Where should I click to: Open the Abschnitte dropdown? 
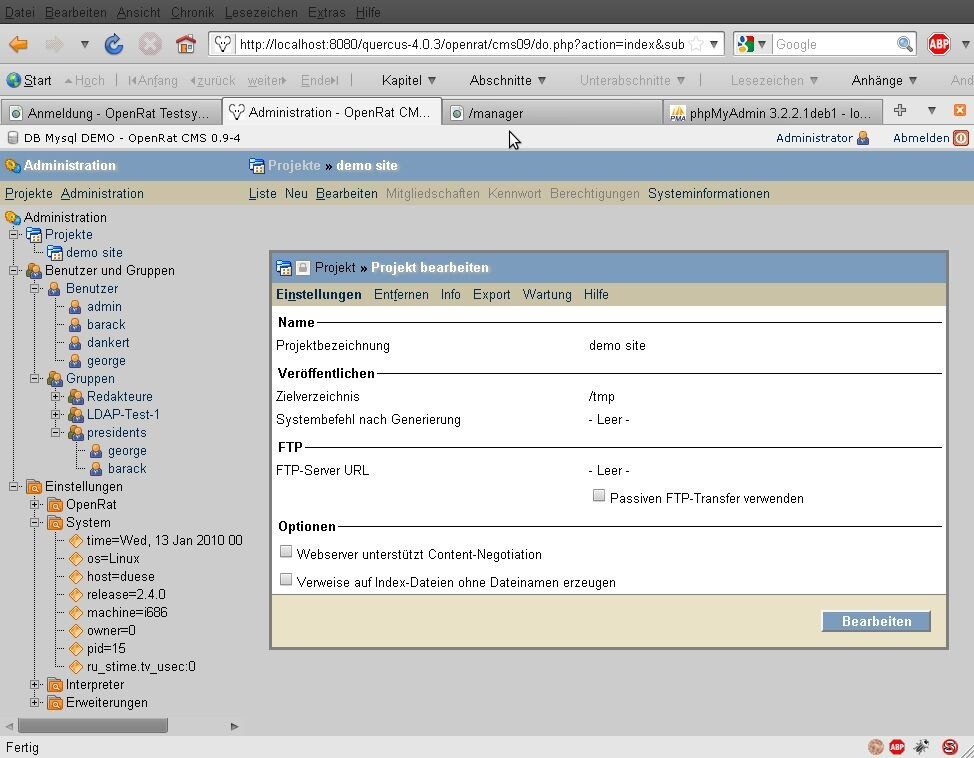tap(507, 80)
